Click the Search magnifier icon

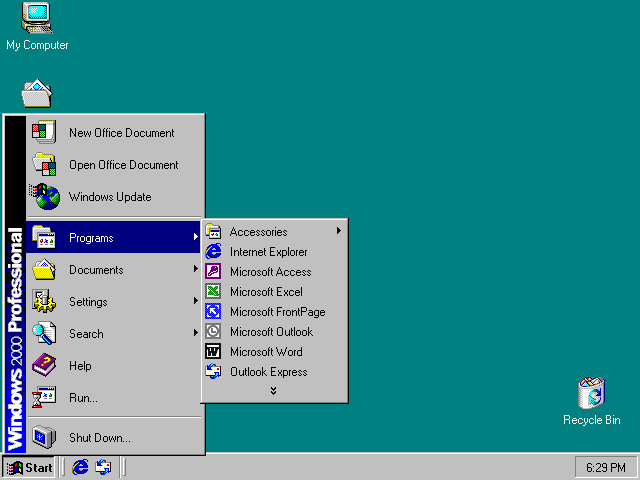[x=44, y=333]
